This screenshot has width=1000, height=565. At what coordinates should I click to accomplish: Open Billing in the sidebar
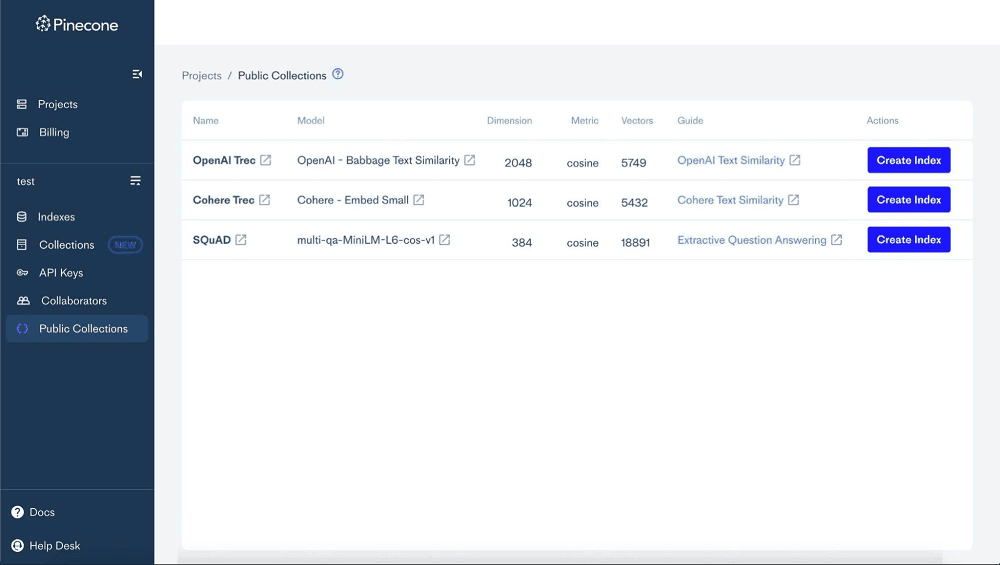pyautogui.click(x=54, y=132)
